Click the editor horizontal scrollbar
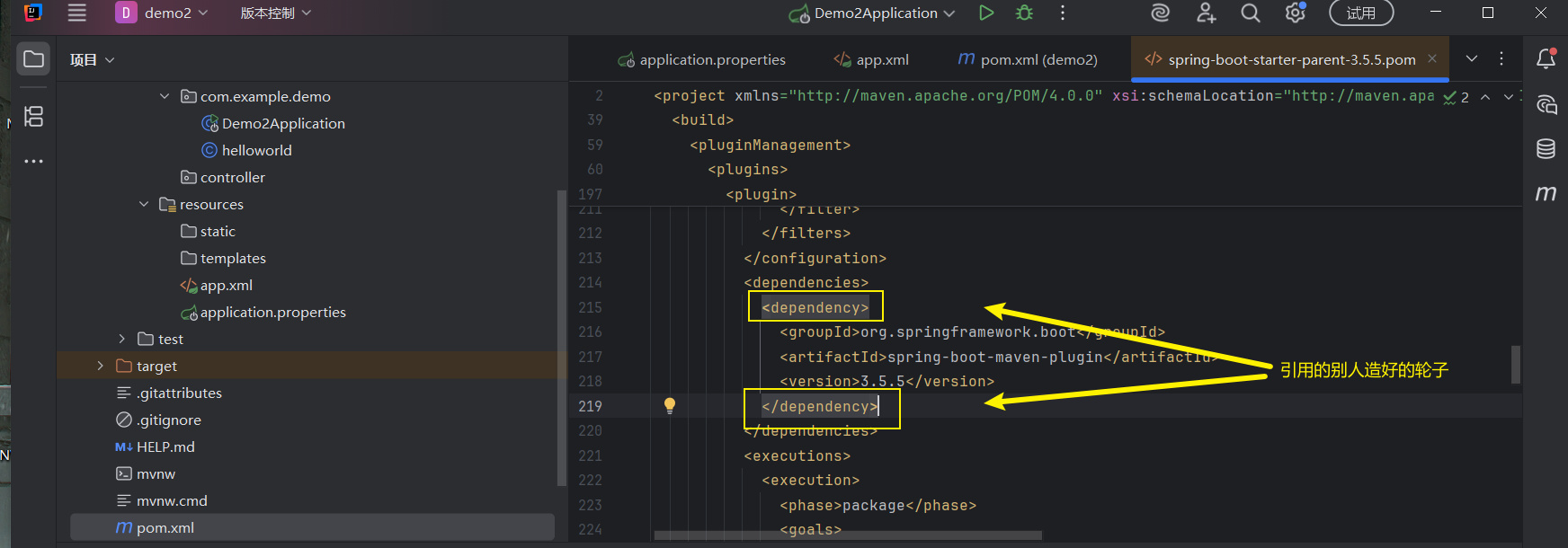 point(847,535)
